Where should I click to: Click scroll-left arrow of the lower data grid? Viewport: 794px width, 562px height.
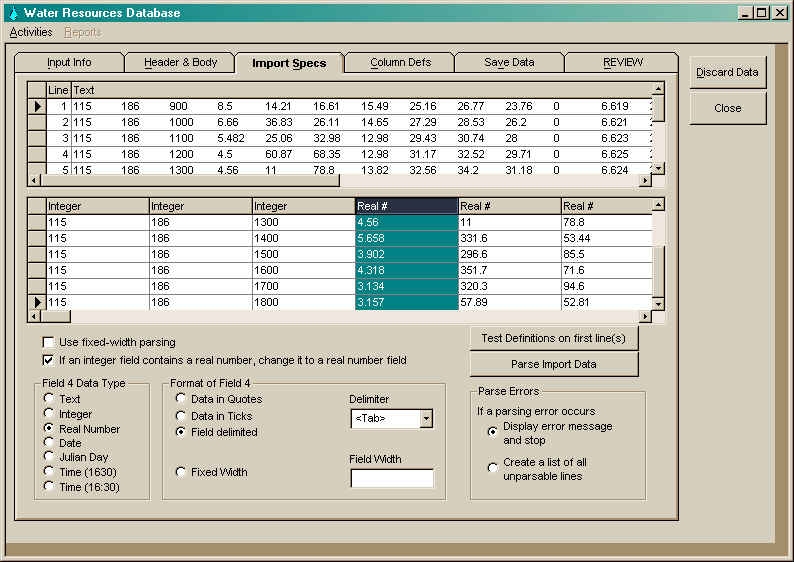click(x=36, y=317)
